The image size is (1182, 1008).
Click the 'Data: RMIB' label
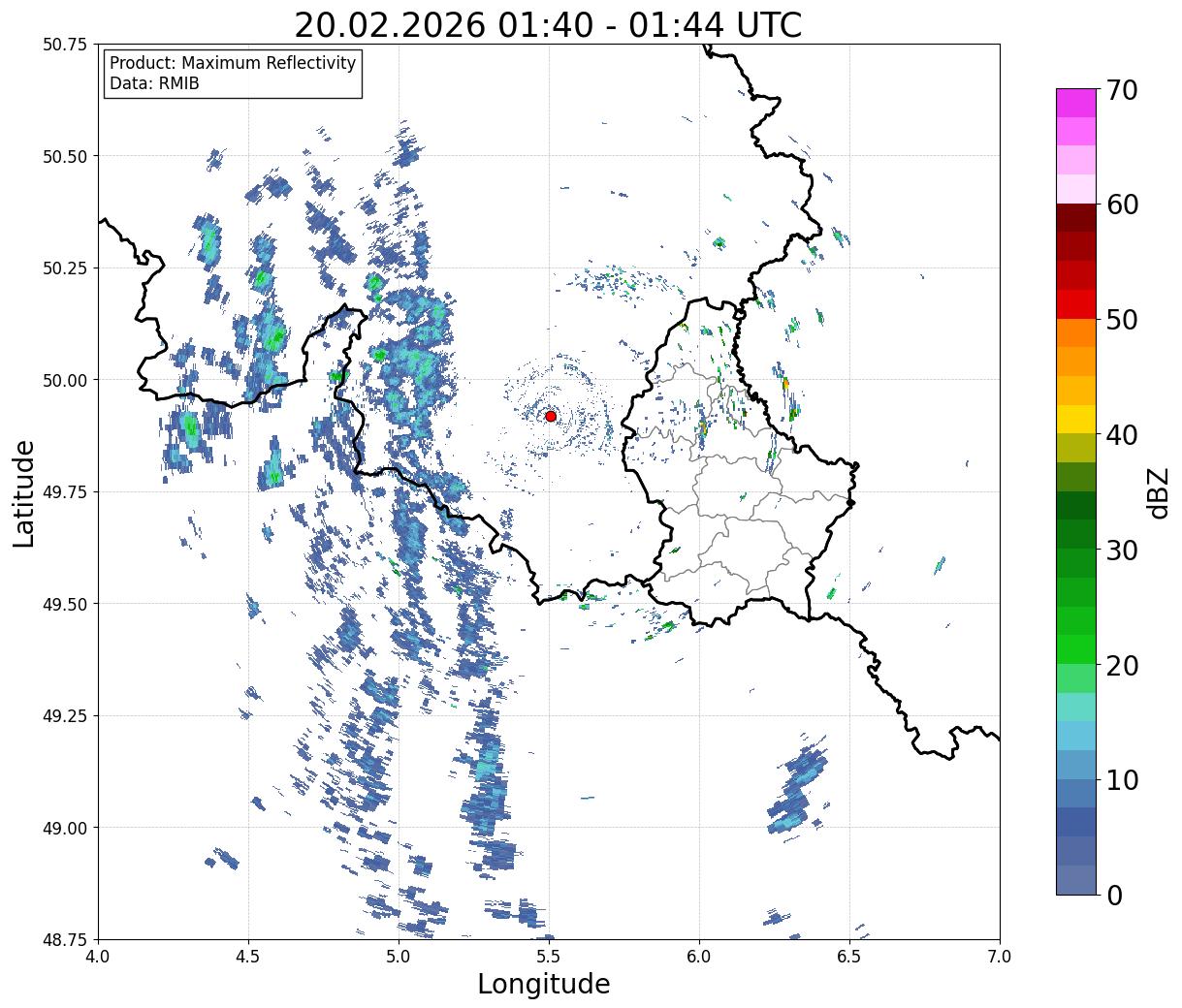point(154,83)
